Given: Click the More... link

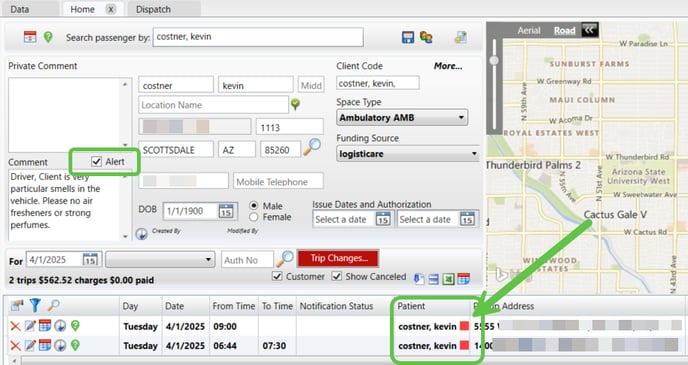Looking at the screenshot, I should coord(448,66).
